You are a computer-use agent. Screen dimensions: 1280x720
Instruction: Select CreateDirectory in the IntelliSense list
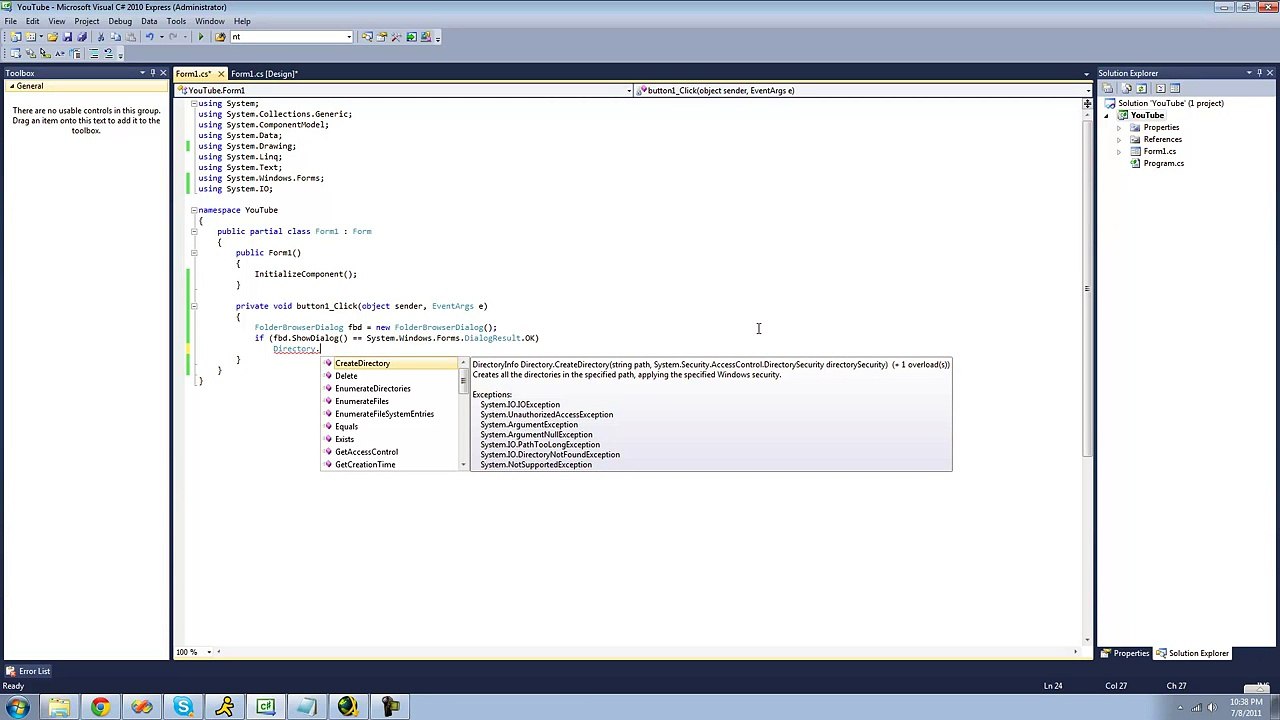coord(392,363)
